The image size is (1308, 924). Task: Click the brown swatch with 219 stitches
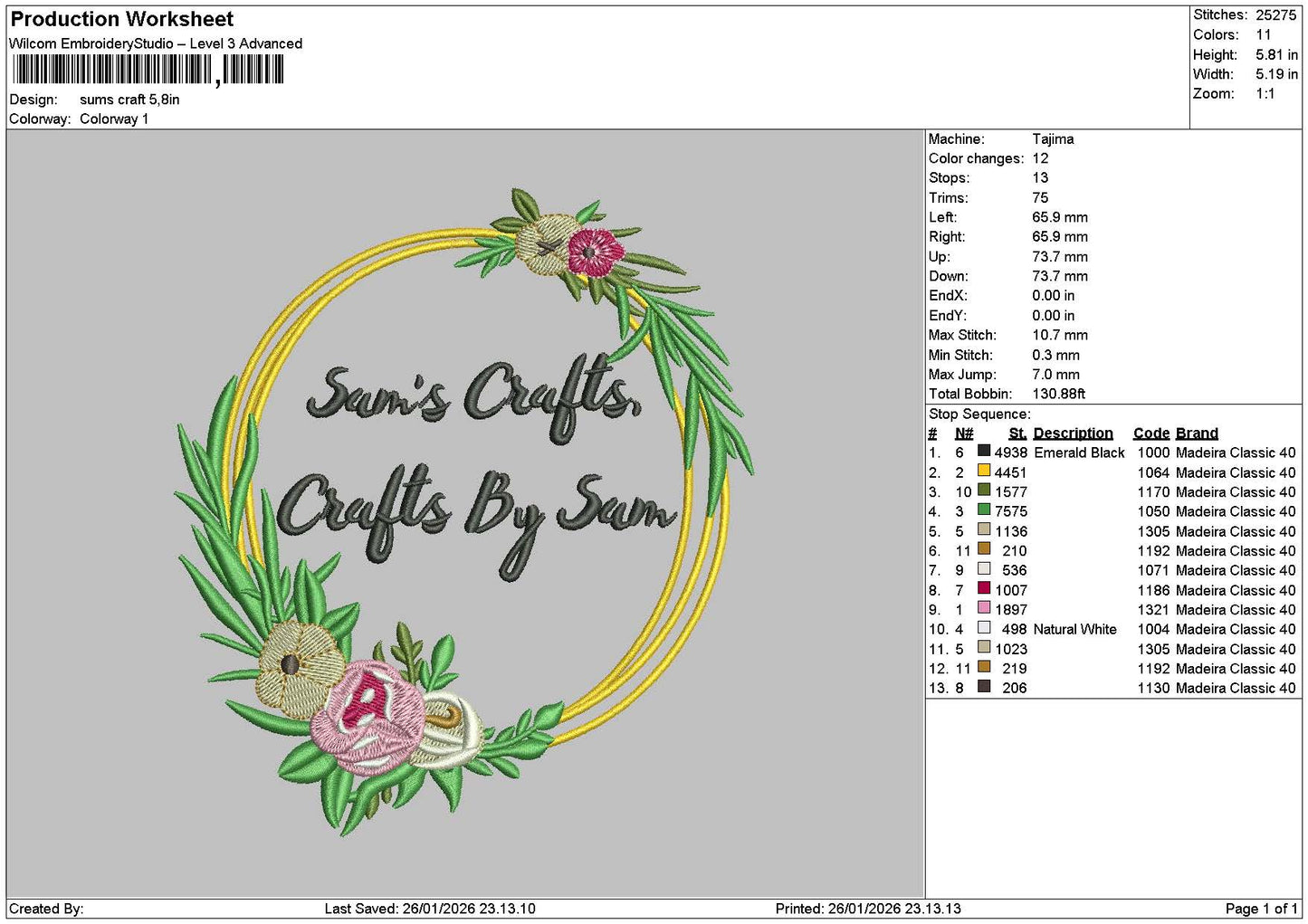click(x=984, y=666)
